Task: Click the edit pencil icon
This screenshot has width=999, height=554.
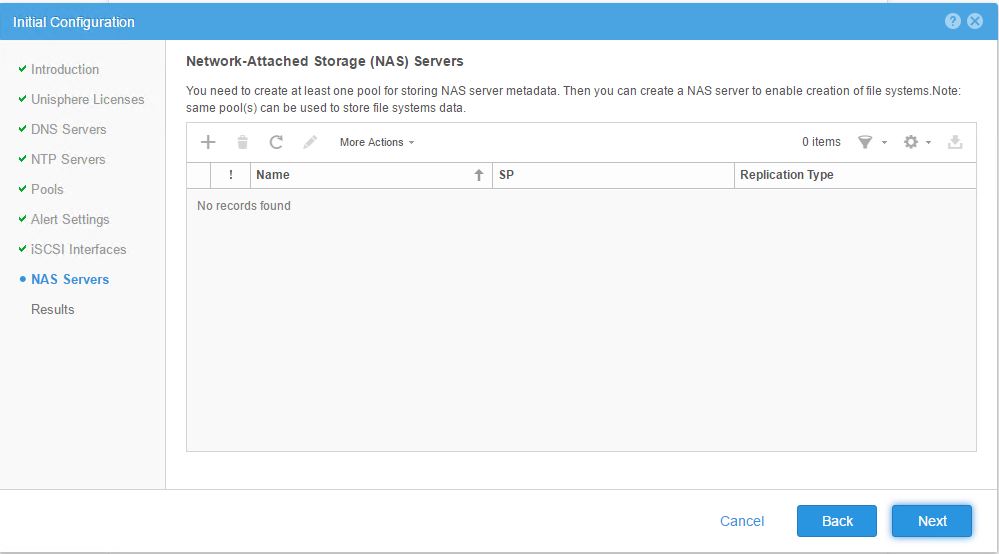Action: click(x=310, y=142)
